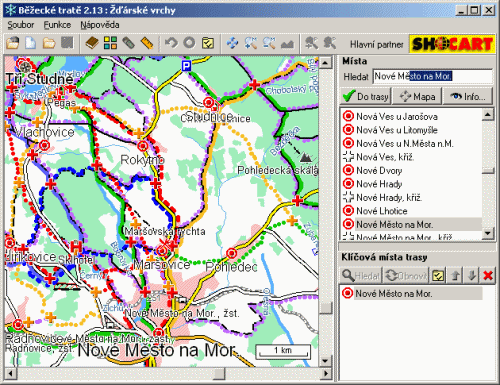Click the brown book icon in toolbar
This screenshot has height=385, width=500.
point(92,43)
